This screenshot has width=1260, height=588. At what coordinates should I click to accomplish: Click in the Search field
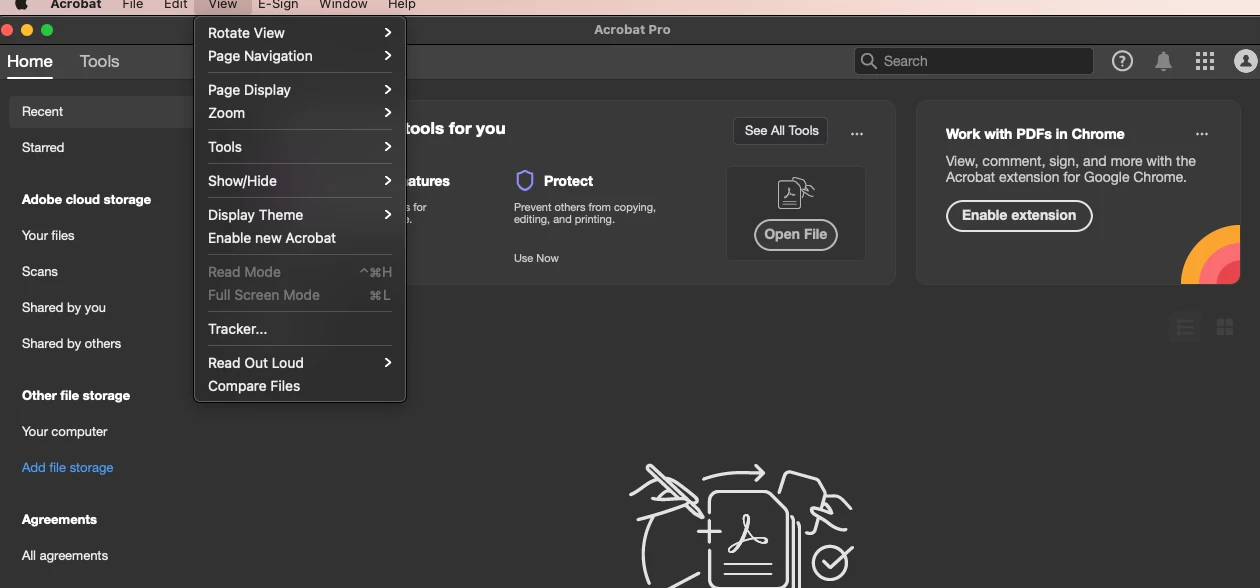click(x=973, y=61)
